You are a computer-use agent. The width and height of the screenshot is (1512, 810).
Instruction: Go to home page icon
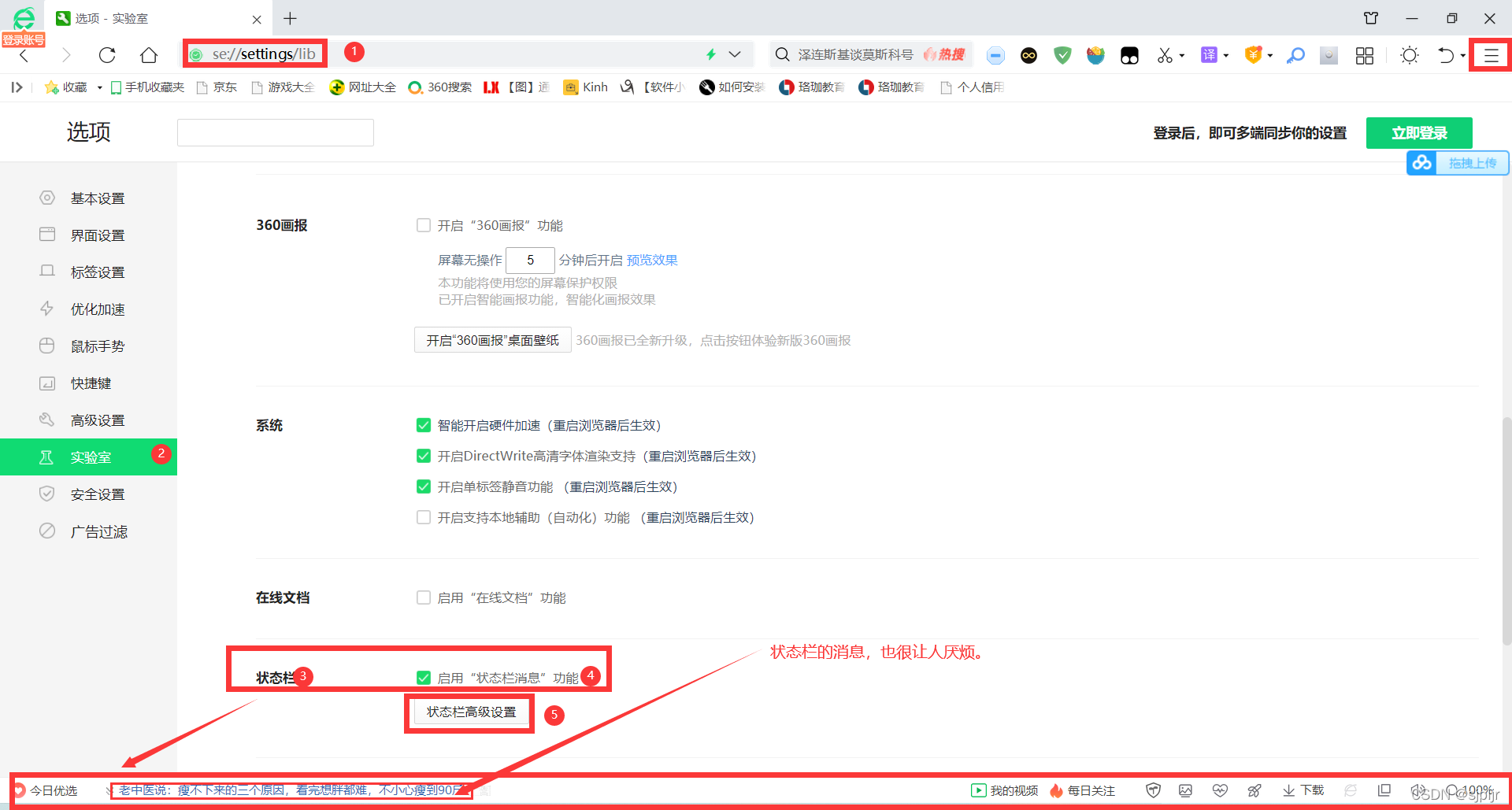(149, 55)
